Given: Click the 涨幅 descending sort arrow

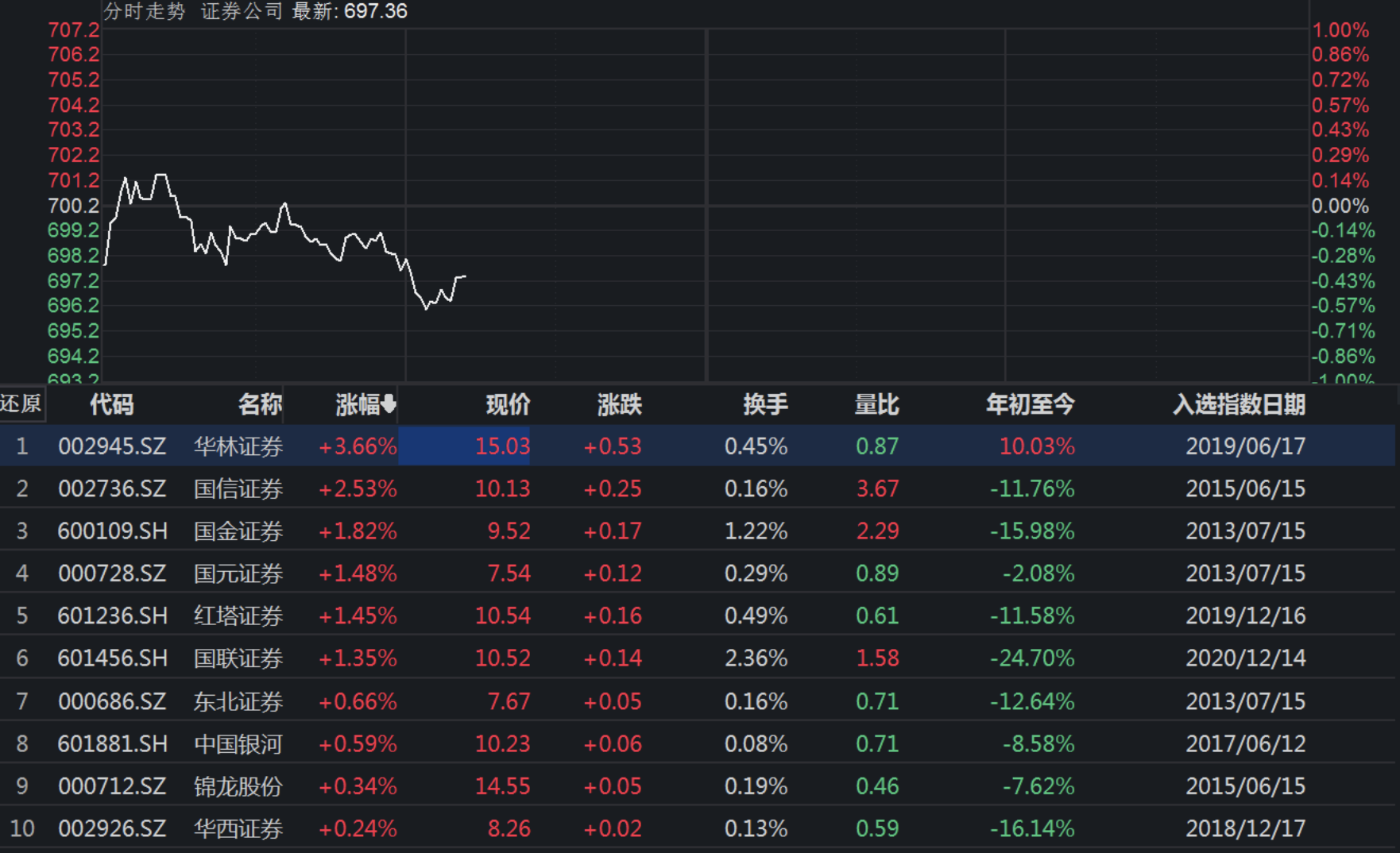Looking at the screenshot, I should [x=389, y=405].
